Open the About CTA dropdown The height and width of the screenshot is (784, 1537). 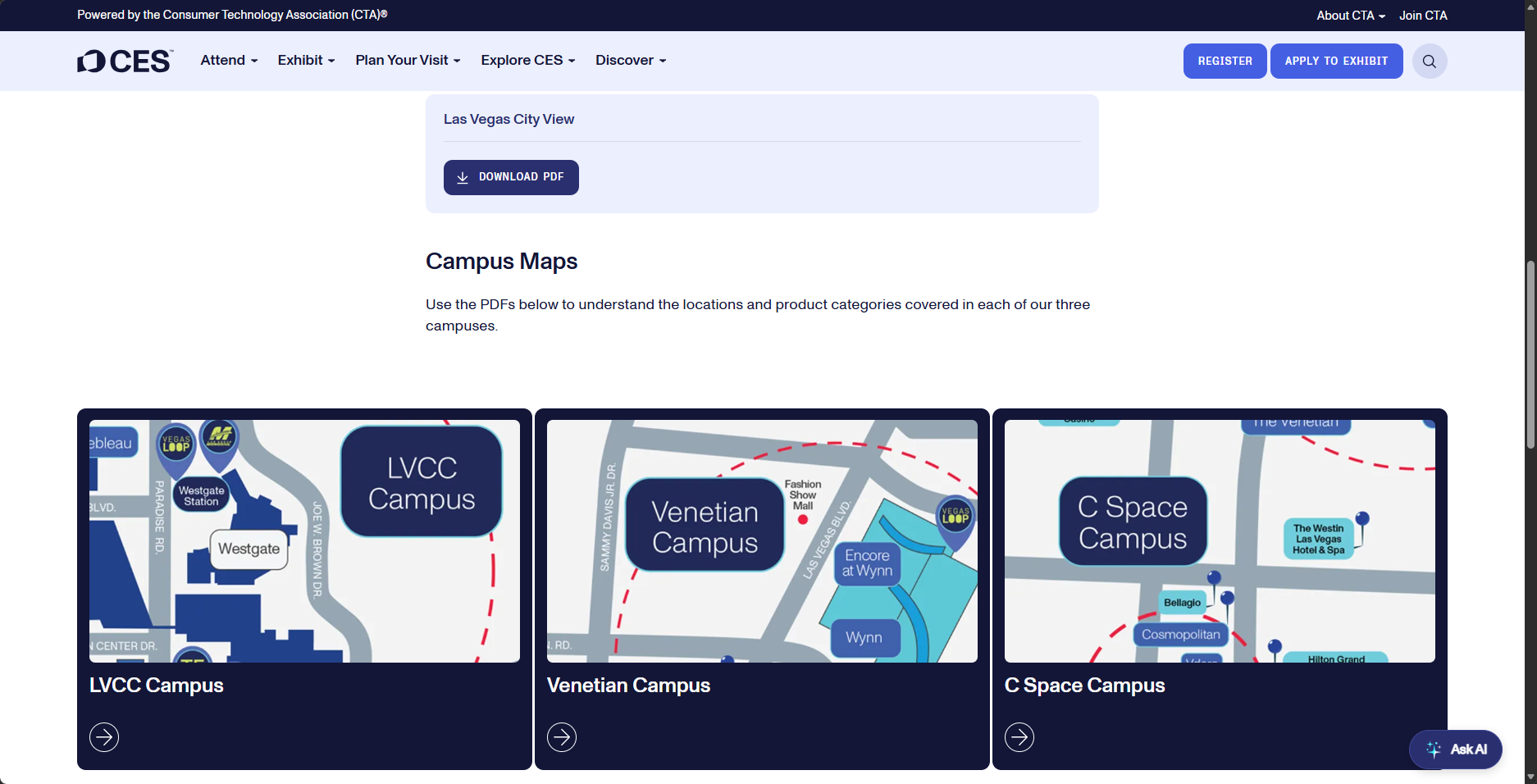[x=1351, y=16]
